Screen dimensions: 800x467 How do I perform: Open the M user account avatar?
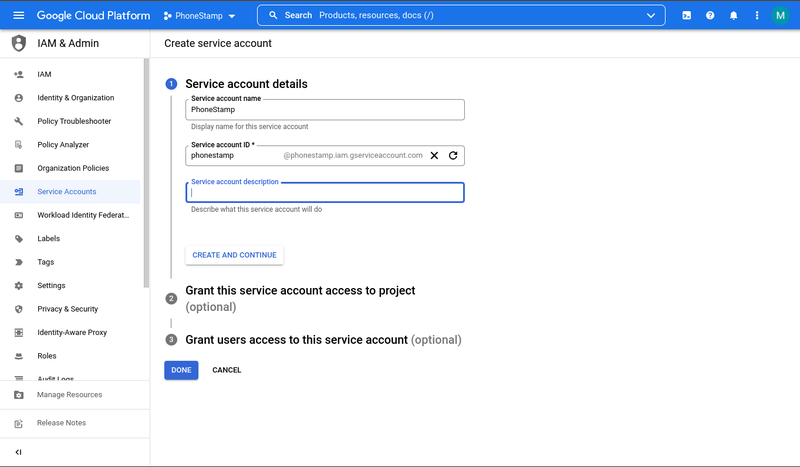tap(780, 15)
